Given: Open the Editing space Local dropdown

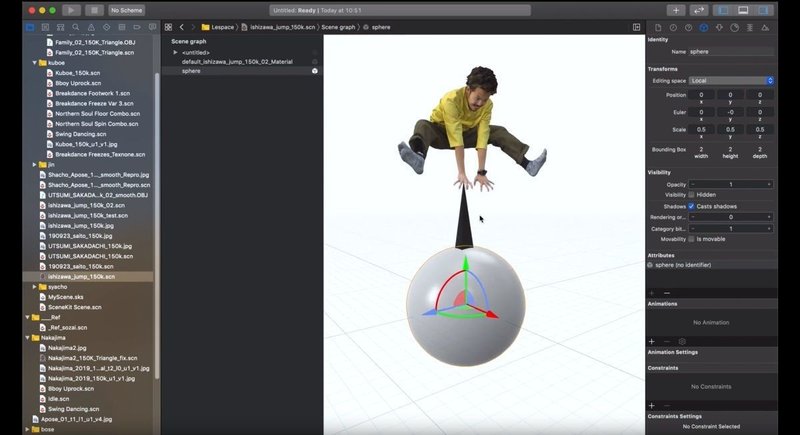Looking at the screenshot, I should pos(731,81).
